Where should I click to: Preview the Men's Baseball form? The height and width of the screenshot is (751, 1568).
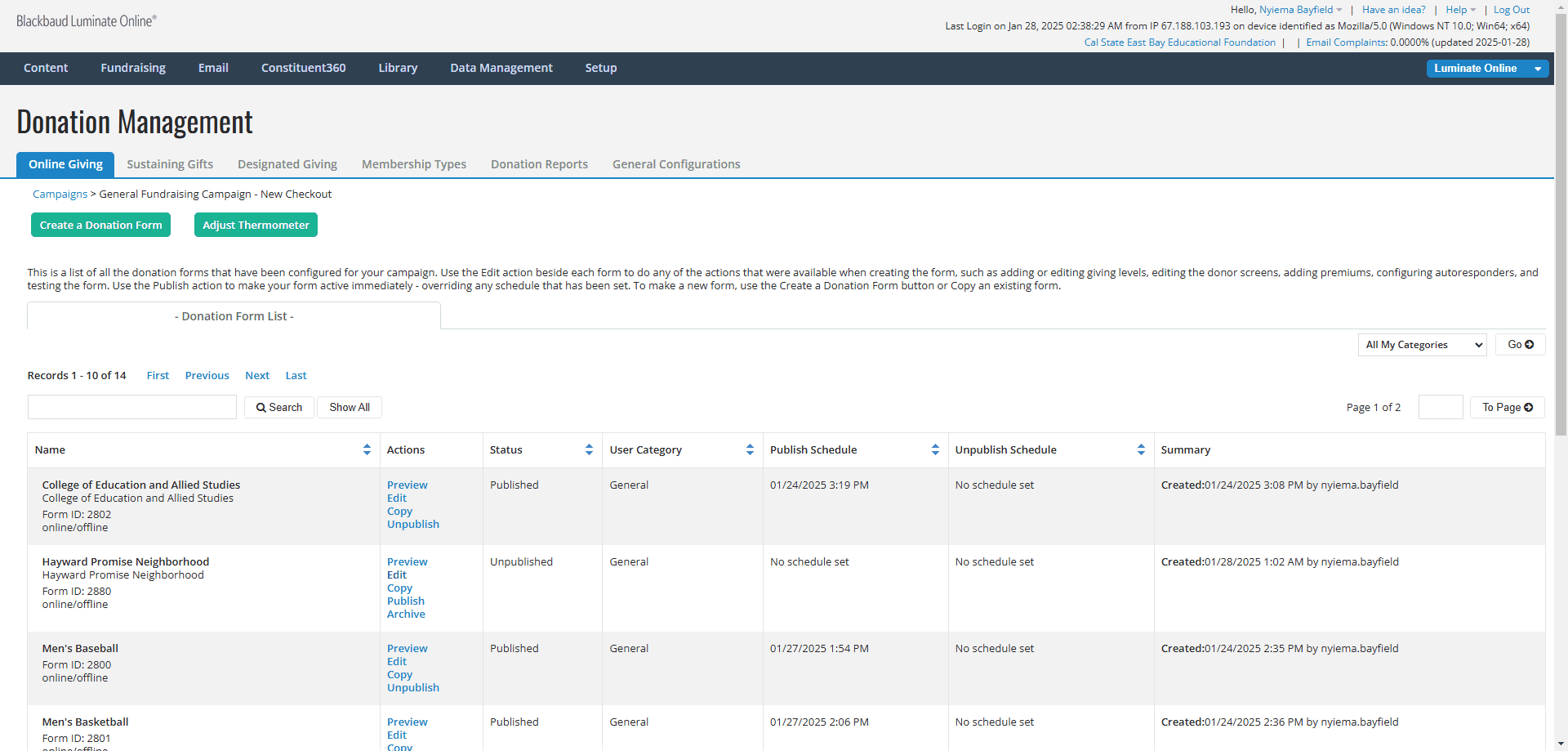coord(408,648)
